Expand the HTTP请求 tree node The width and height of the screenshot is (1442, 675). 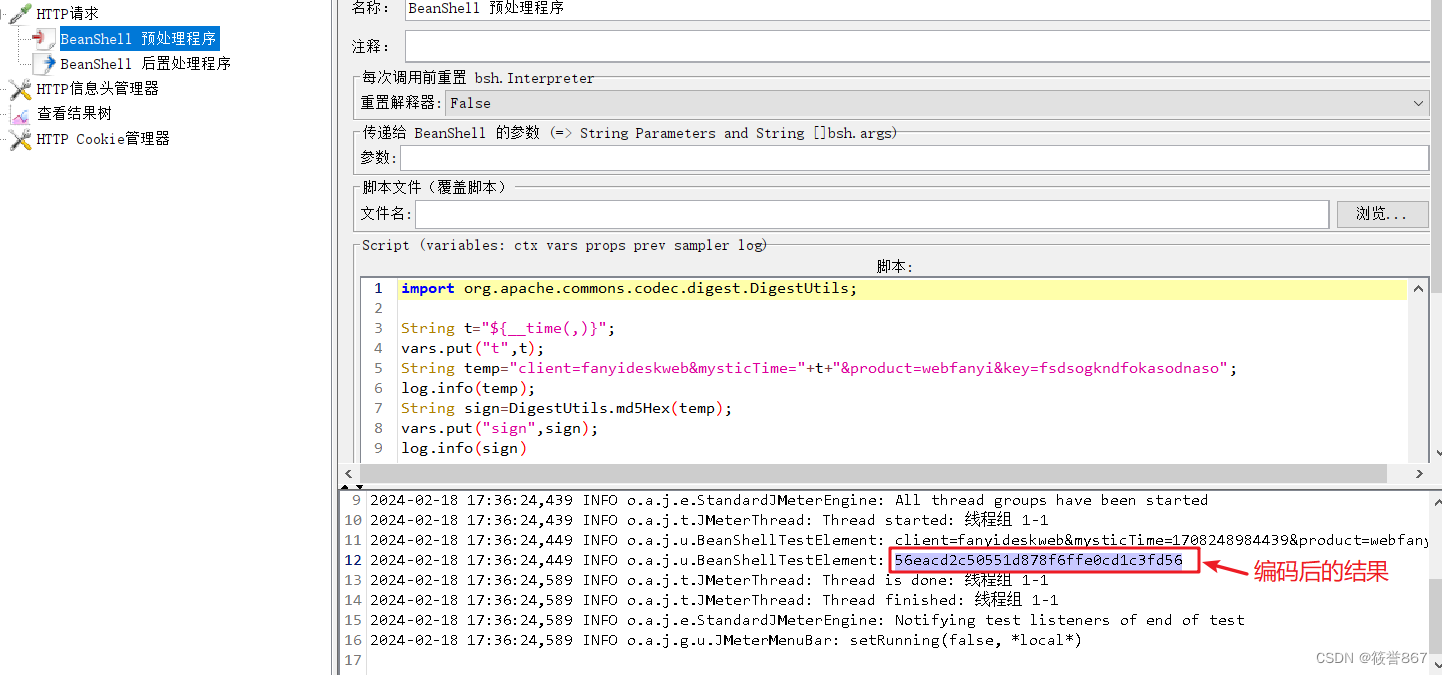coord(6,13)
